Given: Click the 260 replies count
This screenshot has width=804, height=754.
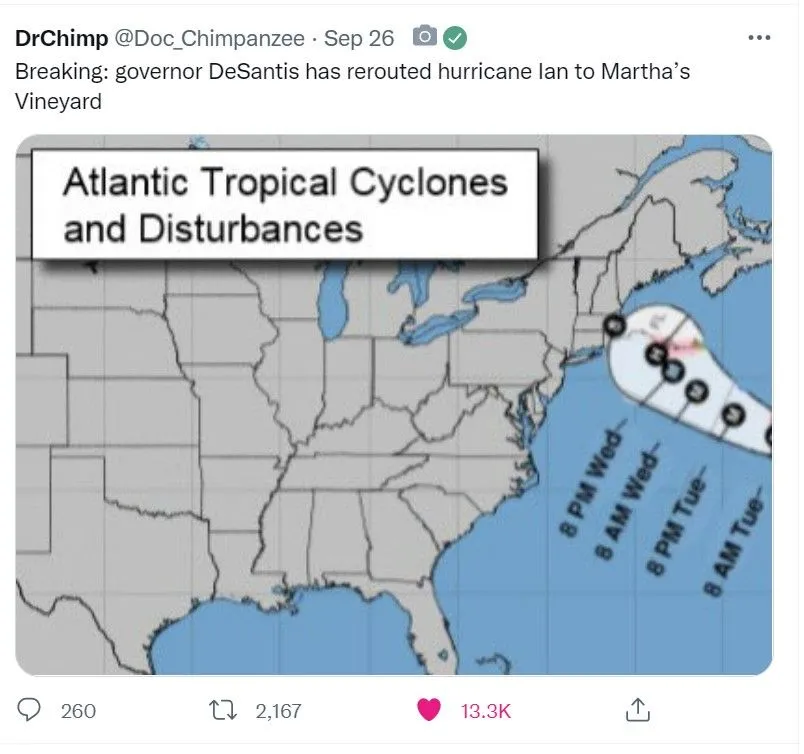Looking at the screenshot, I should coord(78,711).
